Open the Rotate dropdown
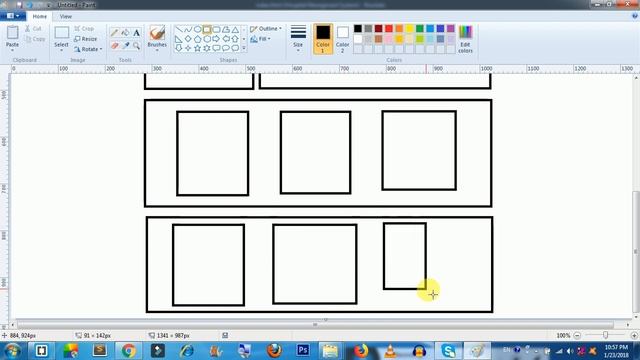Image resolution: width=640 pixels, height=360 pixels. click(x=88, y=49)
